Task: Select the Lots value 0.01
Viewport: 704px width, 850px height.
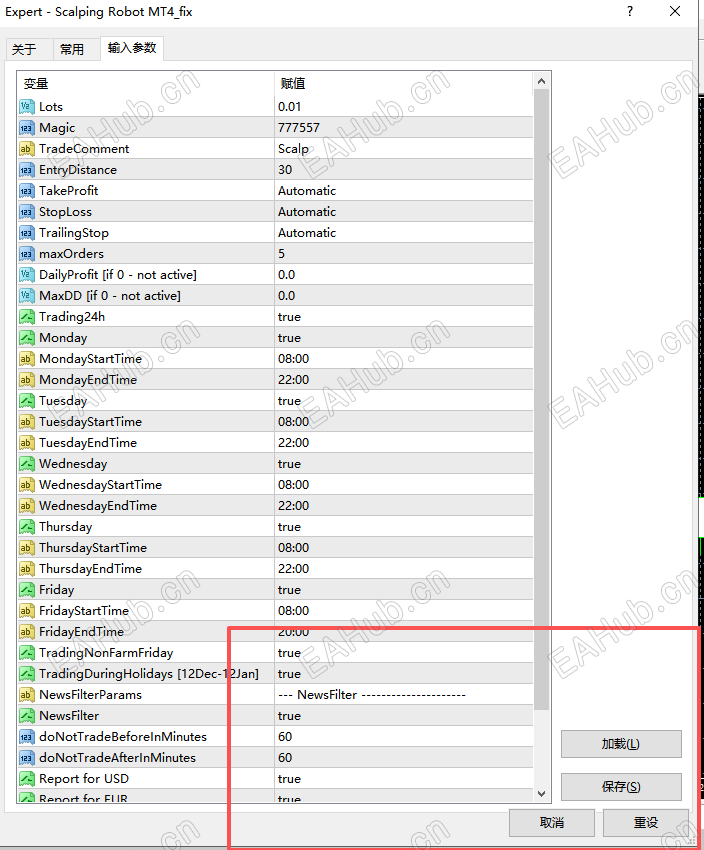Action: click(x=289, y=107)
